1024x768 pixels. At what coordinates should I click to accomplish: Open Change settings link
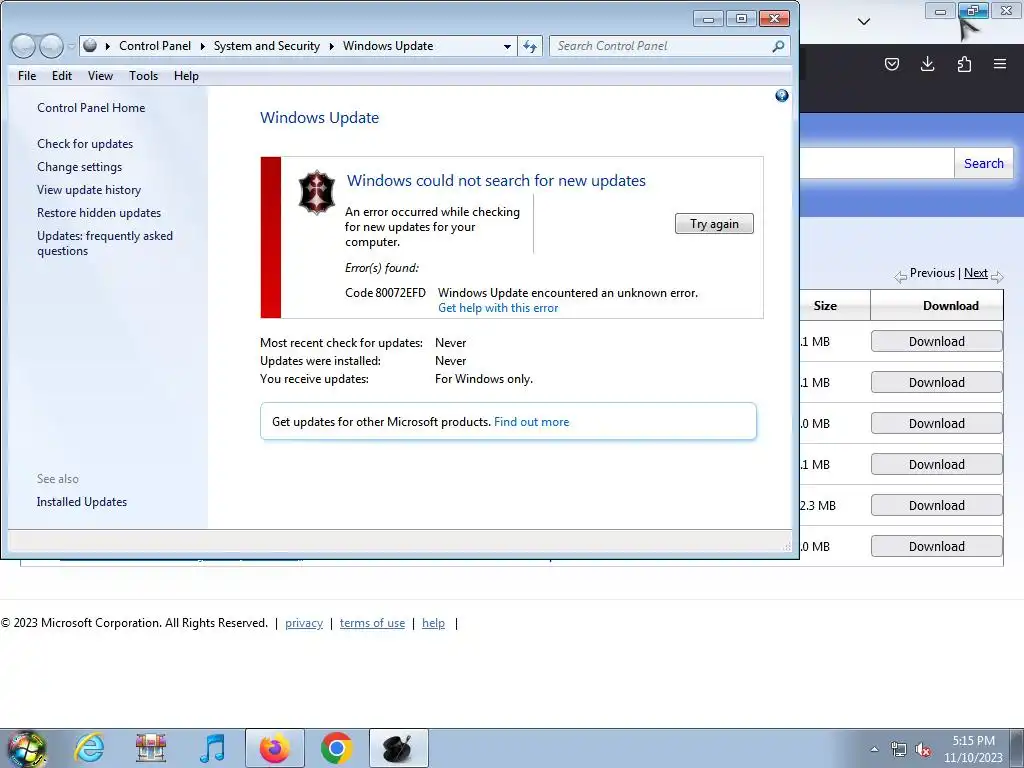pyautogui.click(x=79, y=167)
